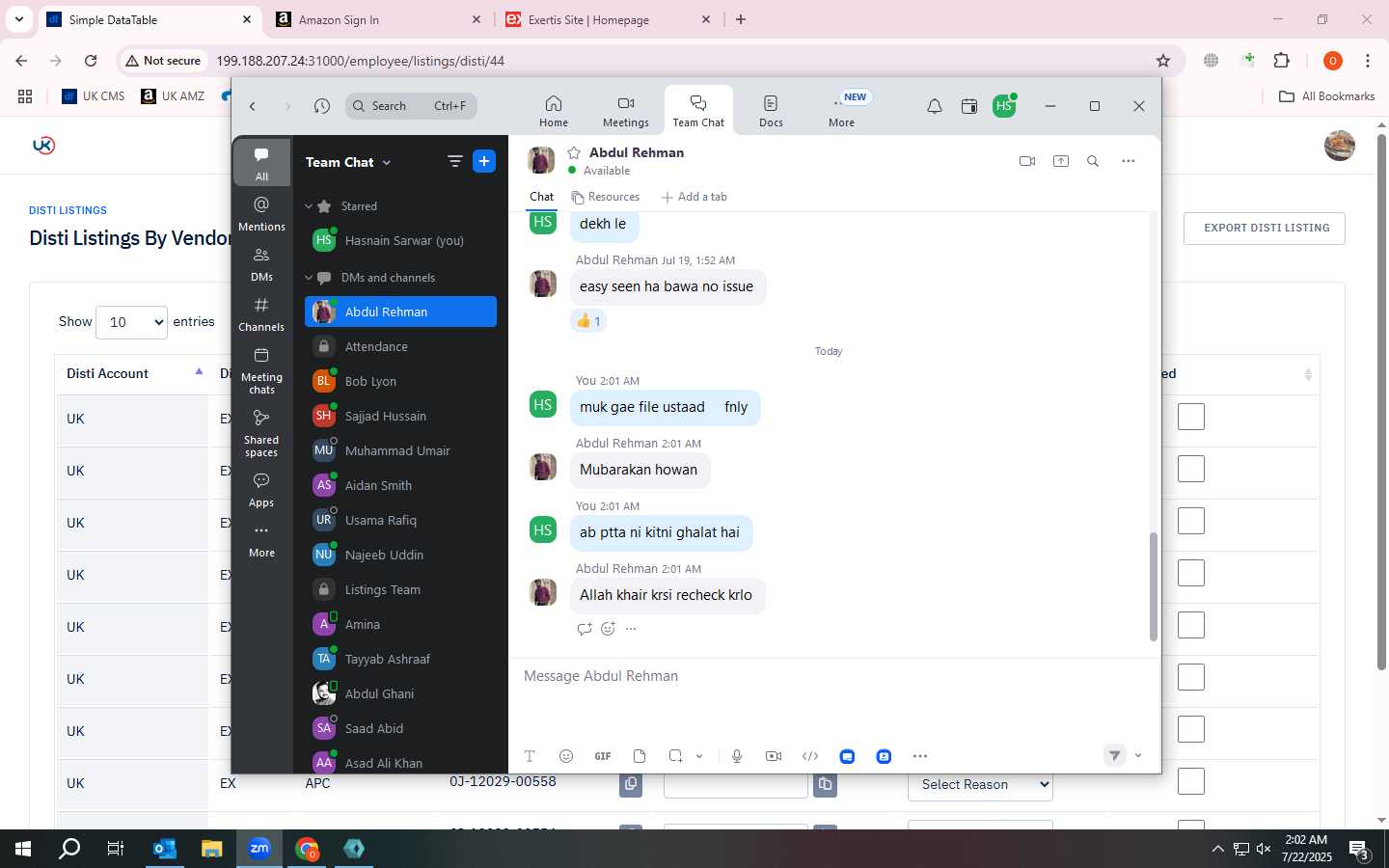Image resolution: width=1389 pixels, height=868 pixels.
Task: Click the chat list filter icon
Action: point(455,162)
